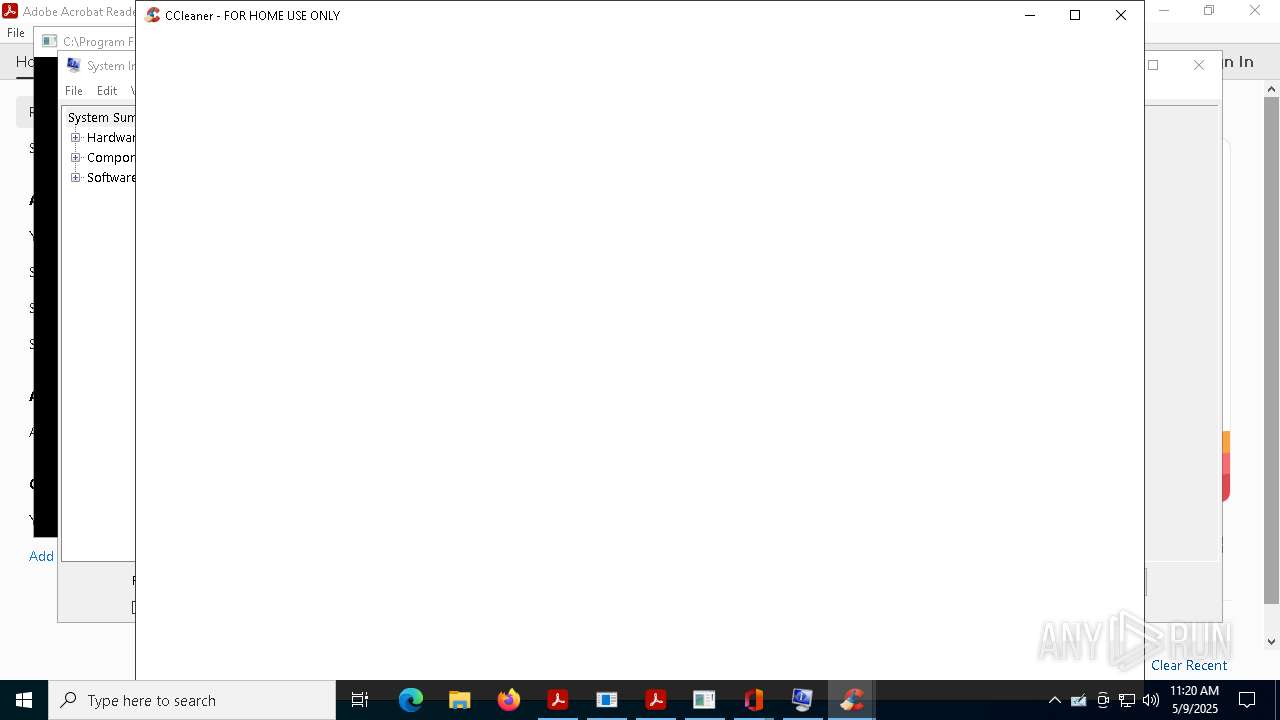Click the Add link in Acrobat sidebar
The image size is (1280, 720).
41,556
